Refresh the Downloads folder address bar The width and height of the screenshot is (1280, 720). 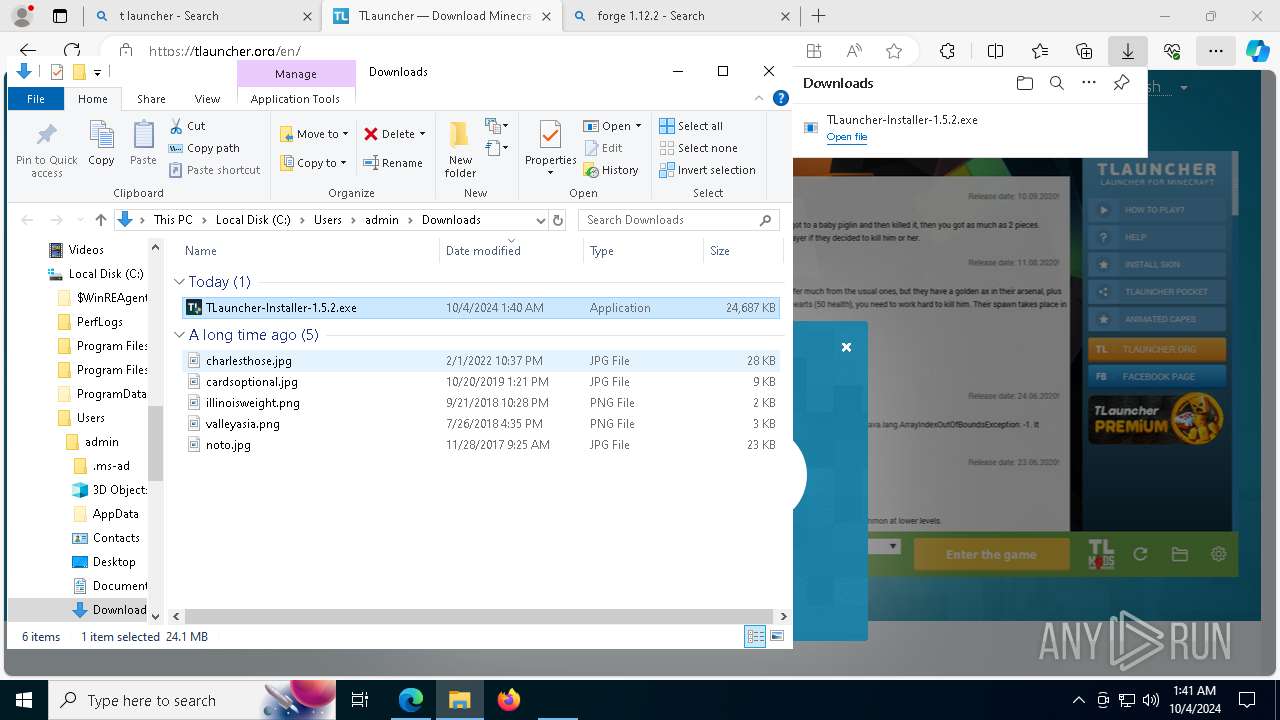558,220
